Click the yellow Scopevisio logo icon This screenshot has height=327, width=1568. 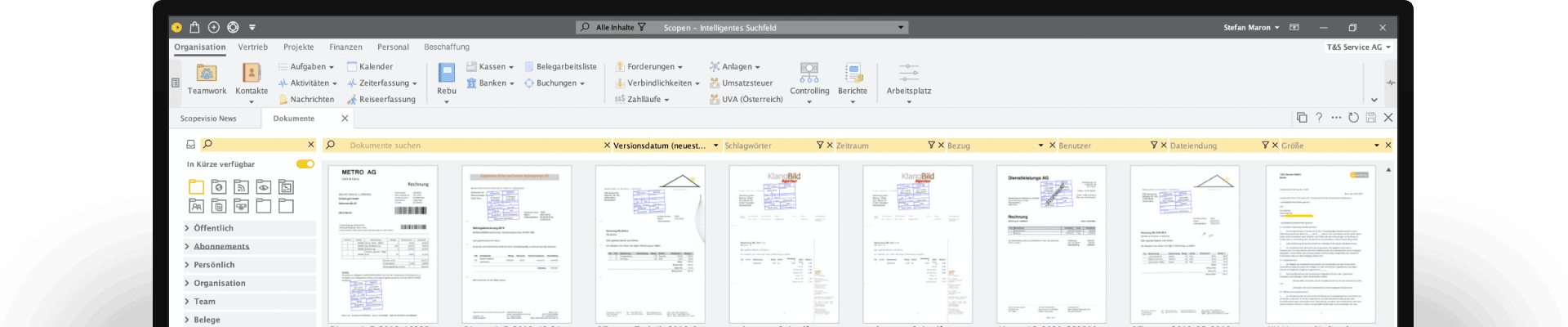tap(176, 27)
